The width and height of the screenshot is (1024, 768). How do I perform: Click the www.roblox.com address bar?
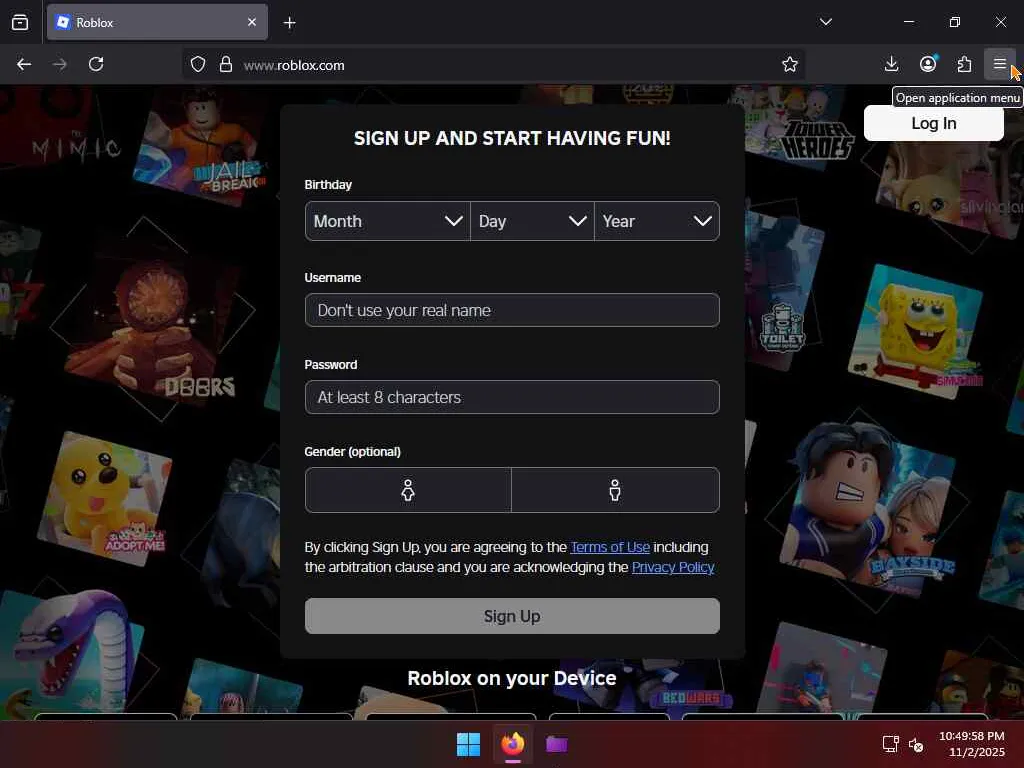496,65
